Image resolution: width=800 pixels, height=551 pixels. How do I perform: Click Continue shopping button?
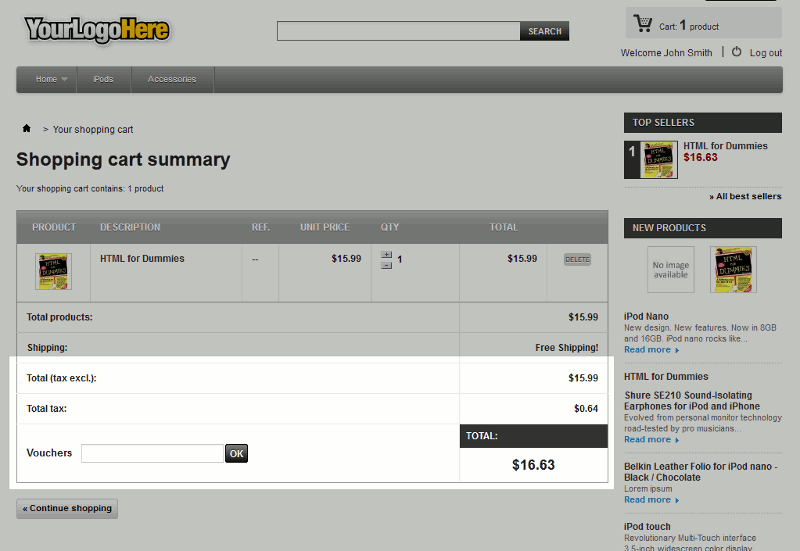coord(67,509)
